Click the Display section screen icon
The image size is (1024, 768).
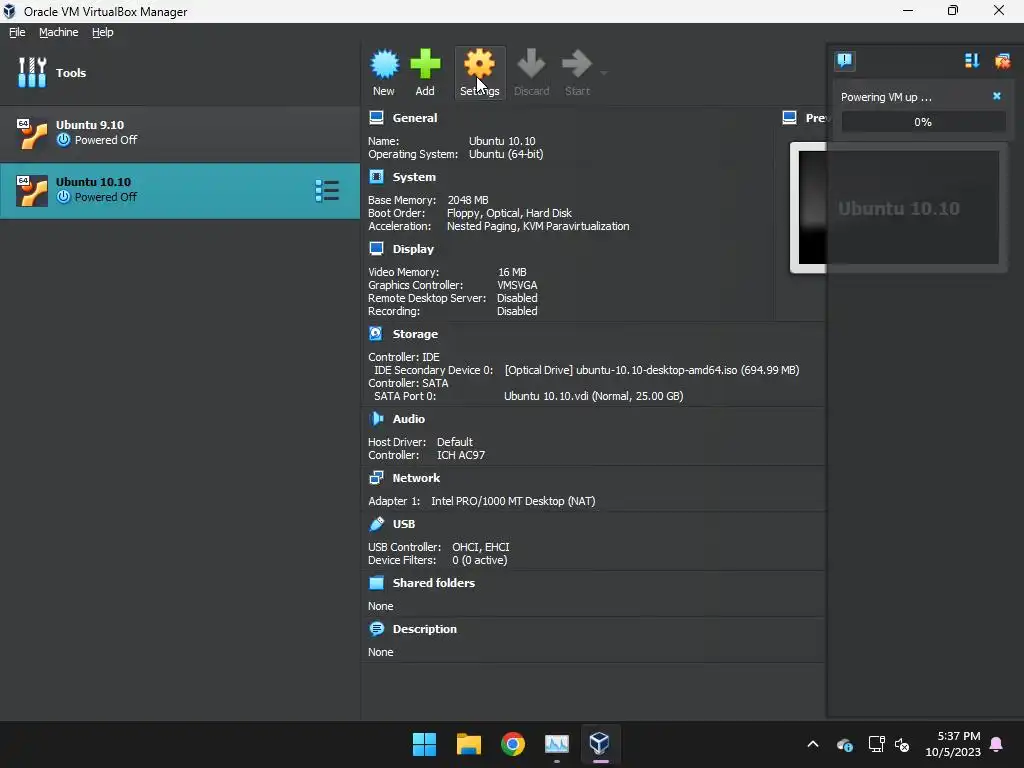(376, 248)
